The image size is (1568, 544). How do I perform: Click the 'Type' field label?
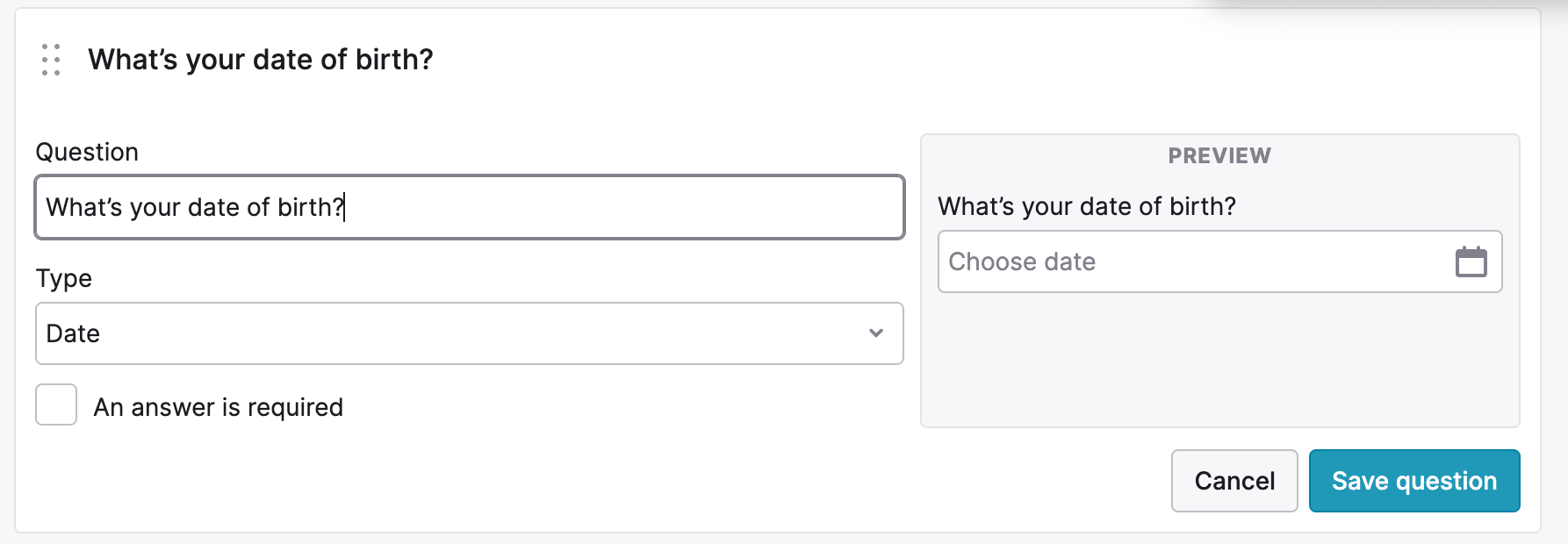point(64,279)
